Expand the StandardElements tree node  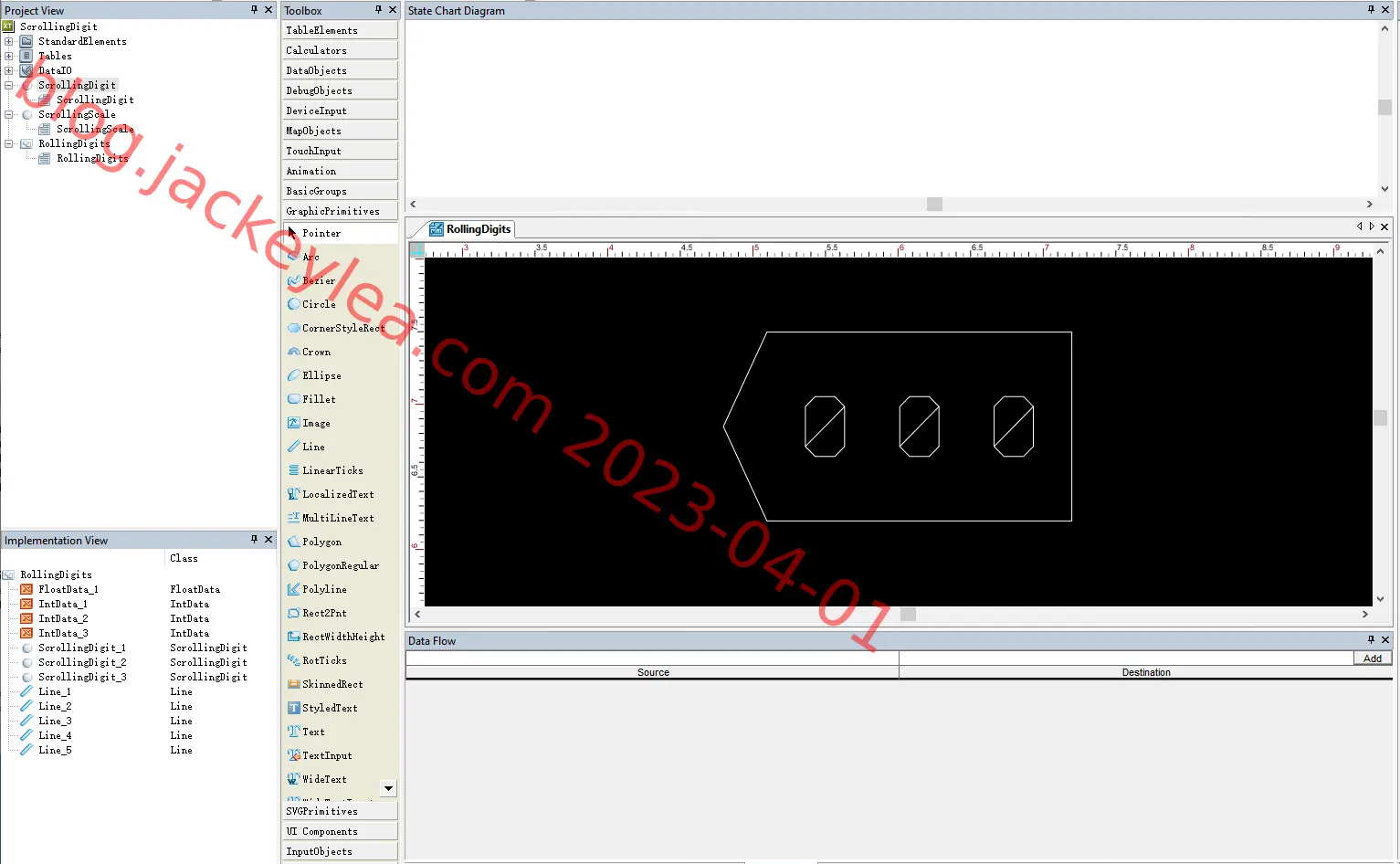pos(9,41)
